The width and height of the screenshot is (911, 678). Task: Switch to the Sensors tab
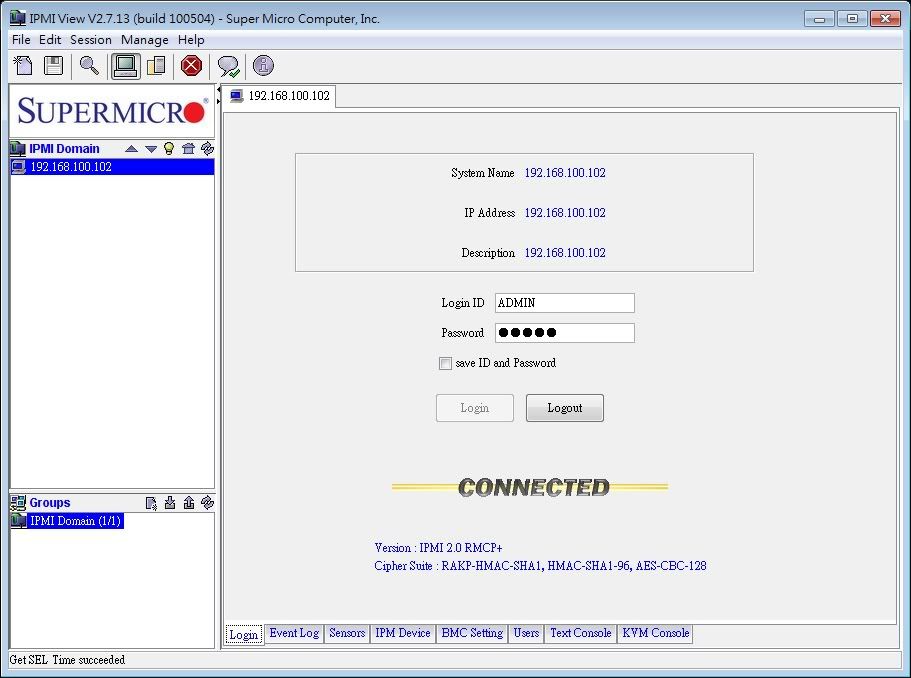(x=347, y=633)
